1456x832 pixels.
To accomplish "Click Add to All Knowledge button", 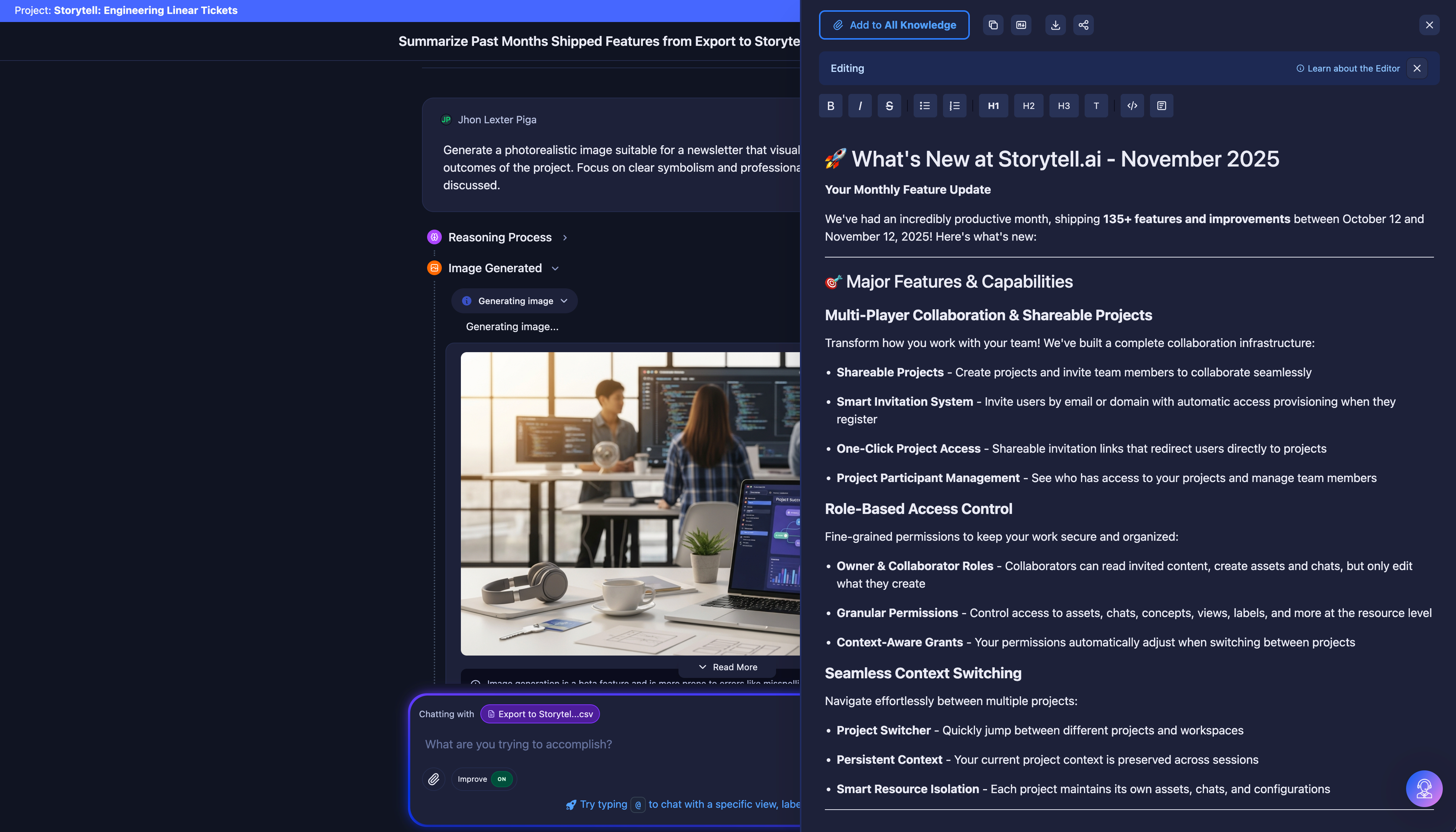I will 894,25.
